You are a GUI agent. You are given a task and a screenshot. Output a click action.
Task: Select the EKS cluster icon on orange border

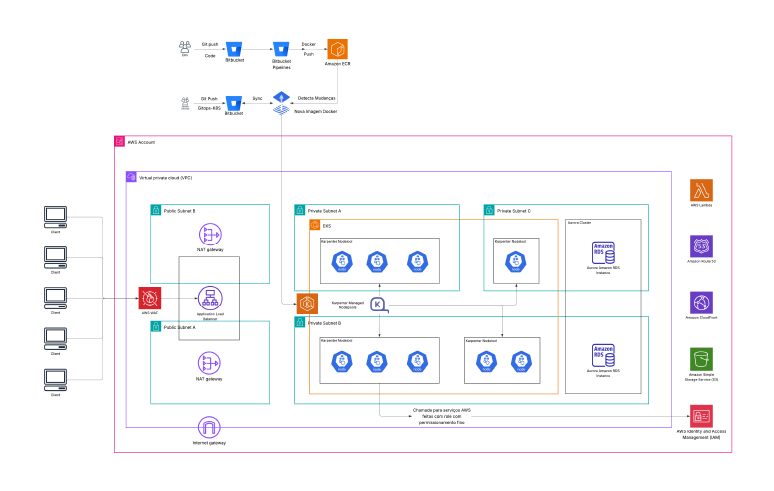click(307, 303)
